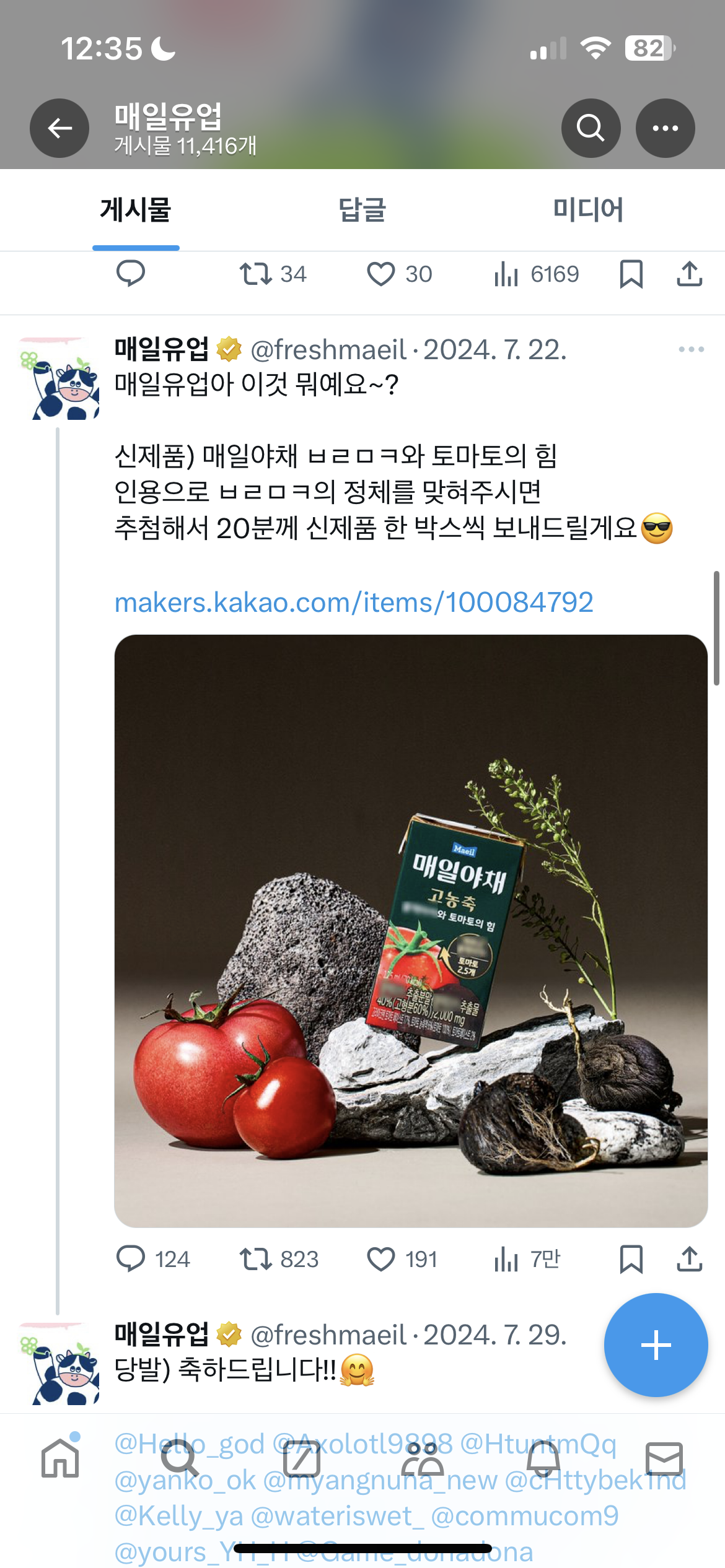Bookmark the 2024. 7. 22. post

coord(631,1259)
